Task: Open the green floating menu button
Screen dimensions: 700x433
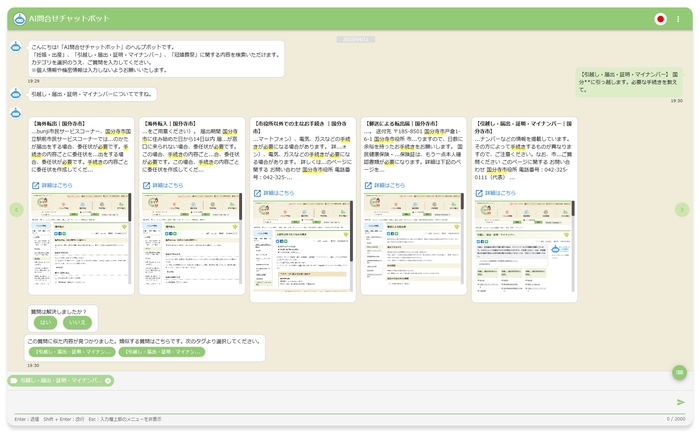Action: coord(680,372)
